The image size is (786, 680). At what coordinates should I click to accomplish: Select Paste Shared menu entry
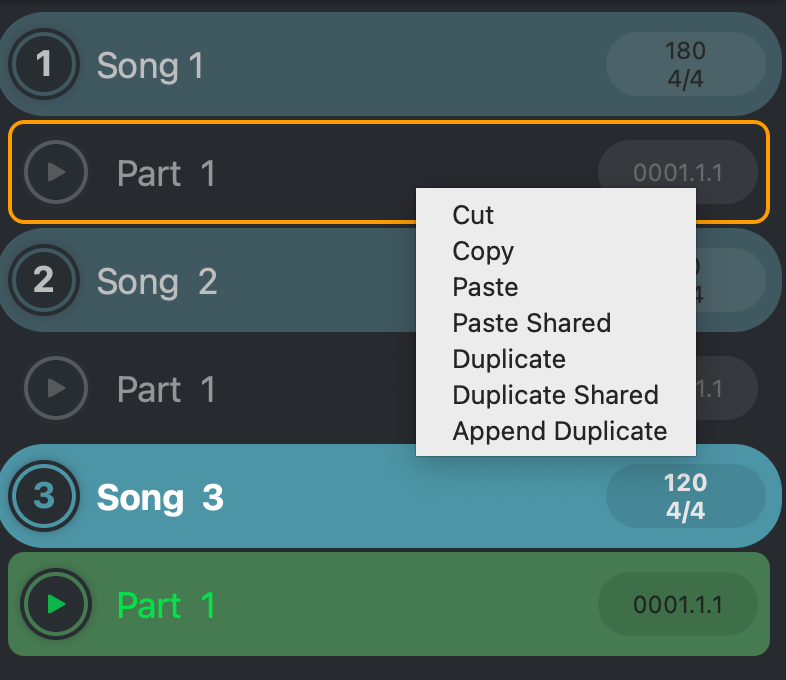point(531,323)
